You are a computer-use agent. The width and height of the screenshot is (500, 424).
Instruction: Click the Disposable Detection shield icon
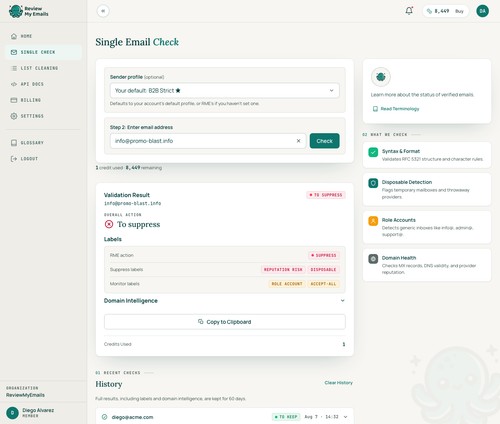(373, 183)
